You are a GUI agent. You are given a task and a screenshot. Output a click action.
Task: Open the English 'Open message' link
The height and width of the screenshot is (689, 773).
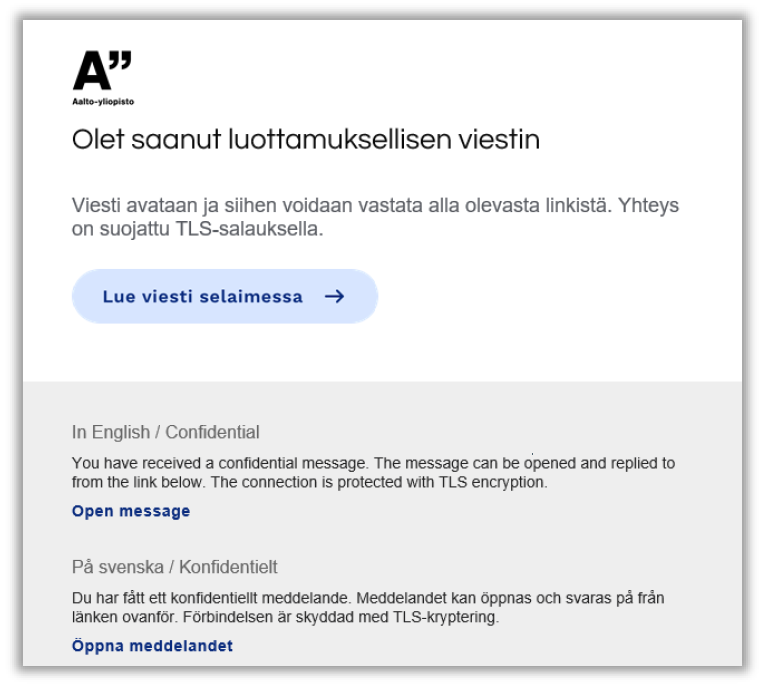coord(131,511)
